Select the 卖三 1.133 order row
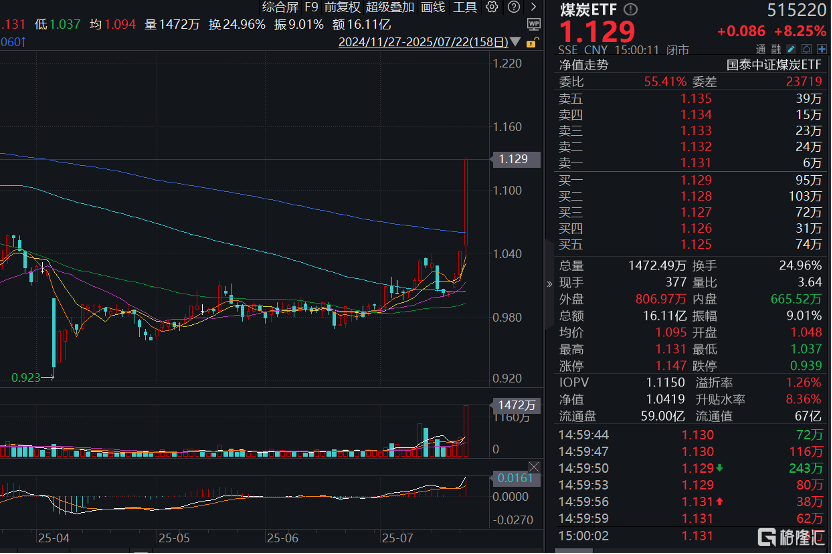The image size is (832, 554). coord(690,131)
